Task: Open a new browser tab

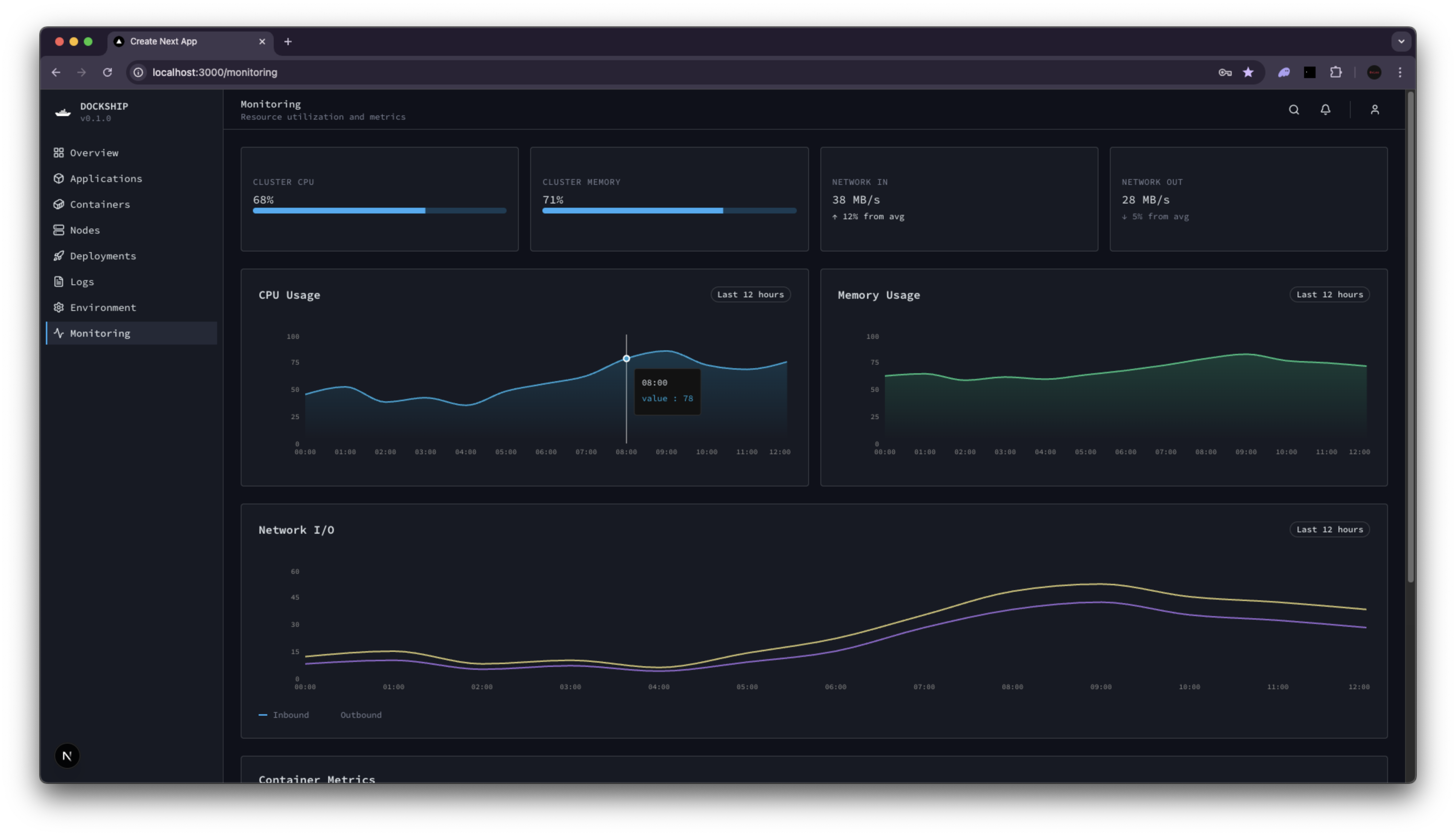Action: (288, 41)
